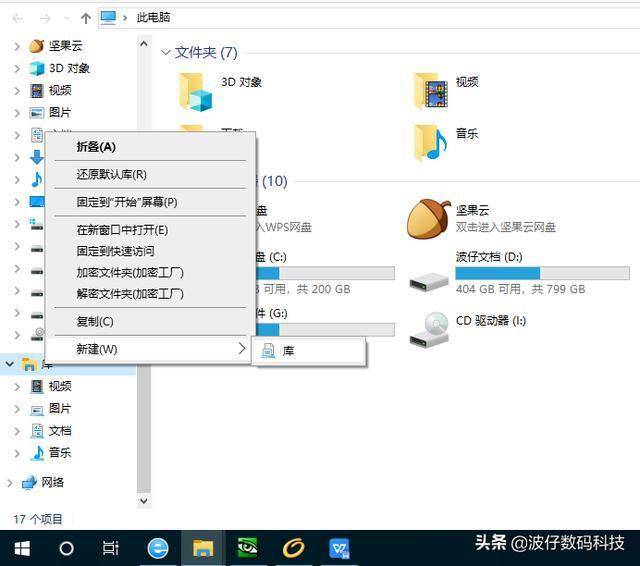Screen dimensions: 640x566
Task: Expand 音乐 library node under 库
Action: point(17,453)
